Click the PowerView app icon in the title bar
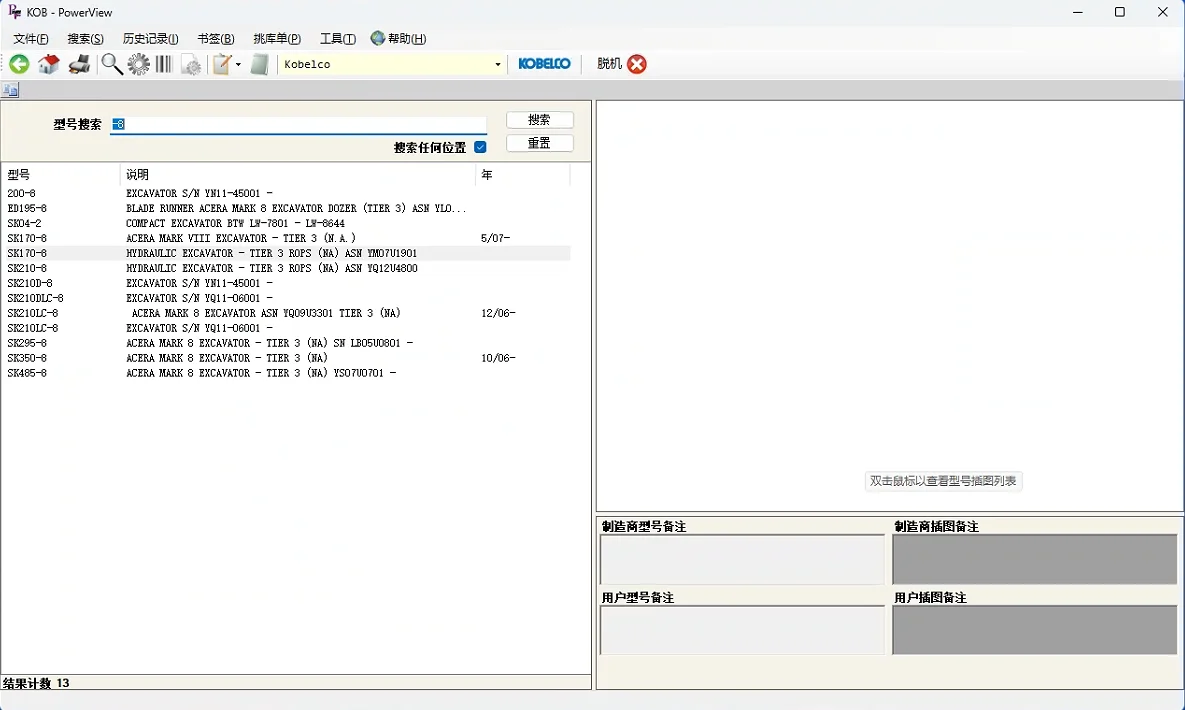Screen dimensions: 1185x710 coord(14,11)
